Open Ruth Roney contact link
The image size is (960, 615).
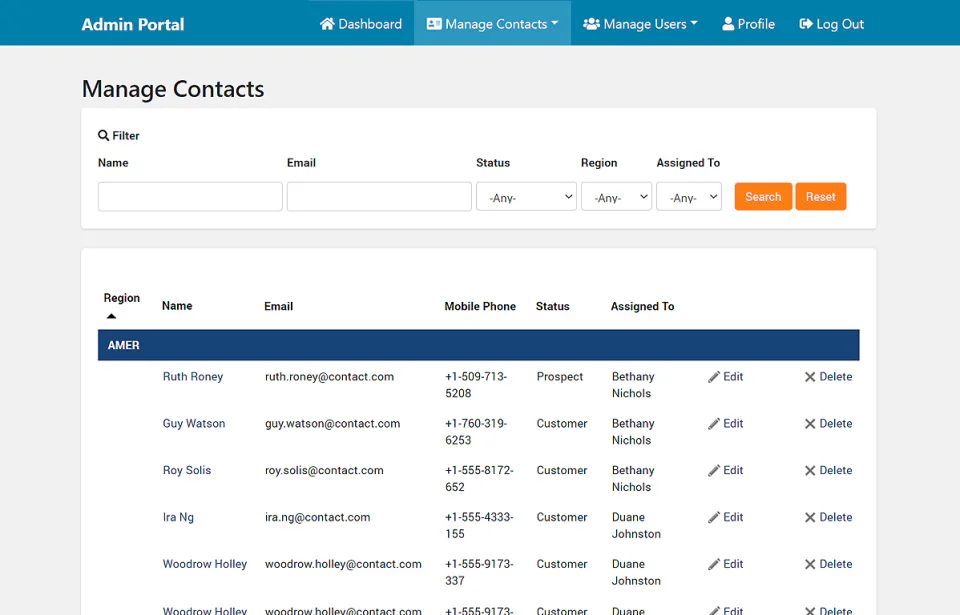[193, 377]
